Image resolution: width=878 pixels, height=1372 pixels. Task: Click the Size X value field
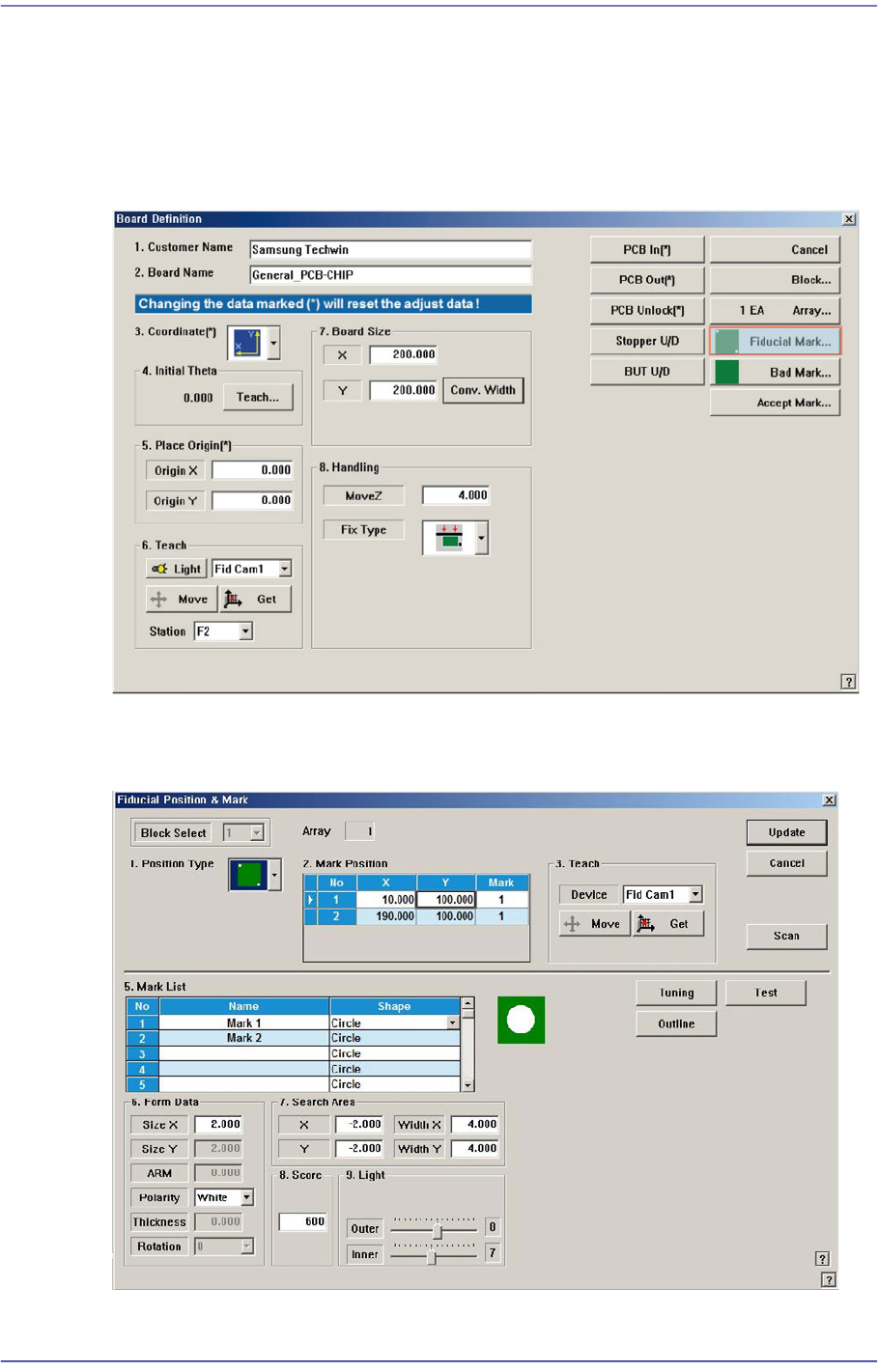(x=219, y=1124)
